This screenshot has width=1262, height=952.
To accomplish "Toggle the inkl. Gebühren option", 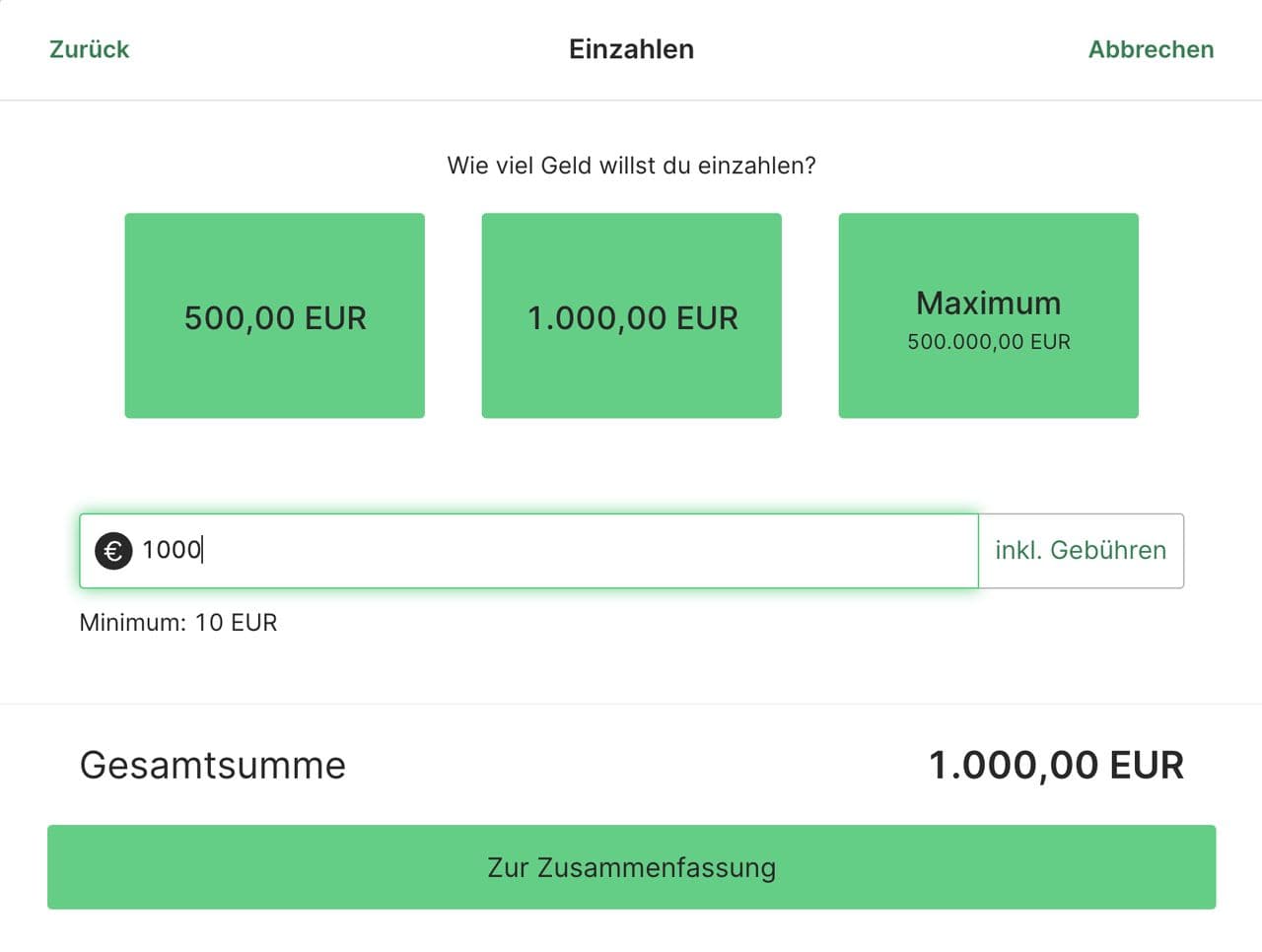I will tap(1081, 550).
